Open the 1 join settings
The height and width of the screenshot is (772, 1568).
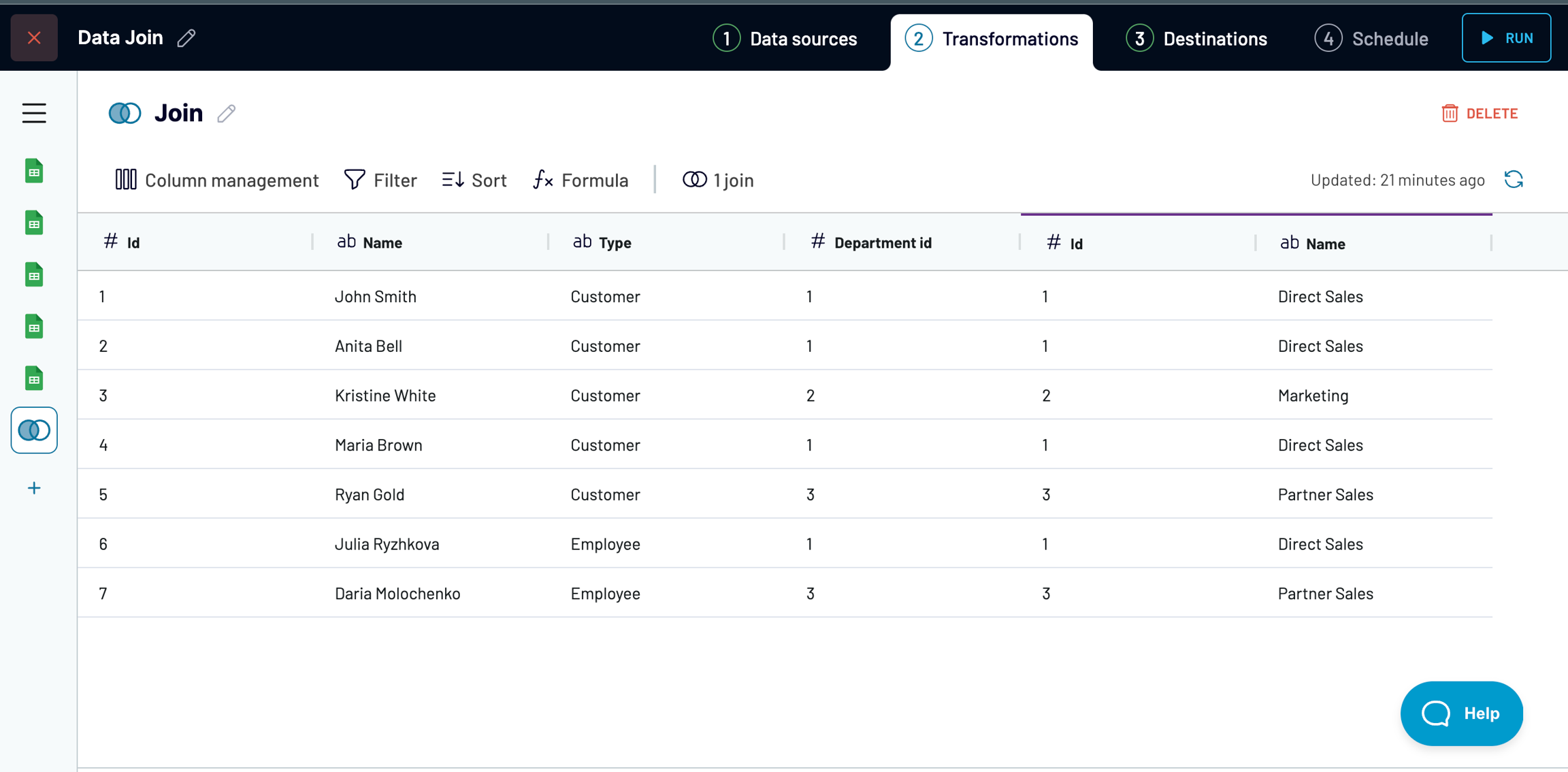point(718,180)
